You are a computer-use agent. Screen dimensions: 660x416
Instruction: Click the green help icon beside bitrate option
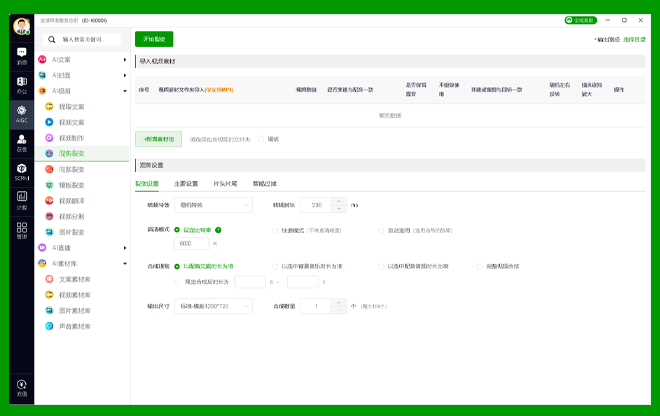pos(218,230)
